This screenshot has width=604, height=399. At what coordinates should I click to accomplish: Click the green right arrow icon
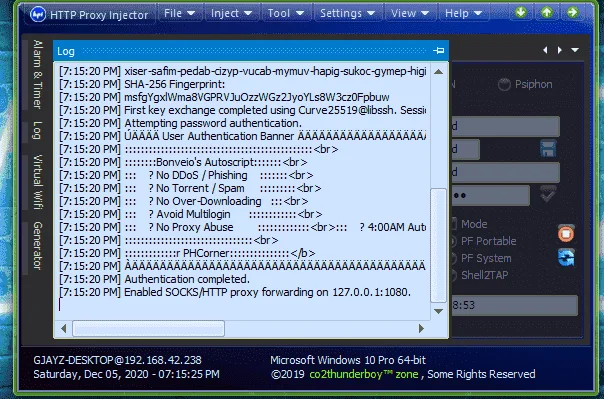[572, 12]
